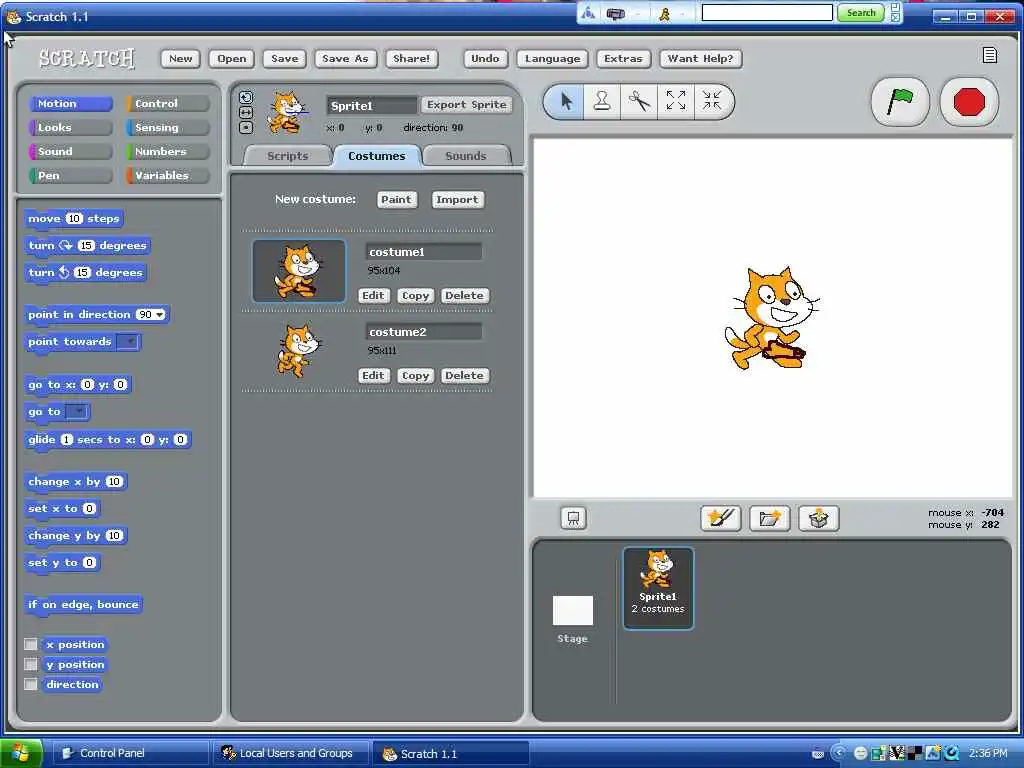Open the Extras button
This screenshot has width=1024, height=768.
click(623, 59)
